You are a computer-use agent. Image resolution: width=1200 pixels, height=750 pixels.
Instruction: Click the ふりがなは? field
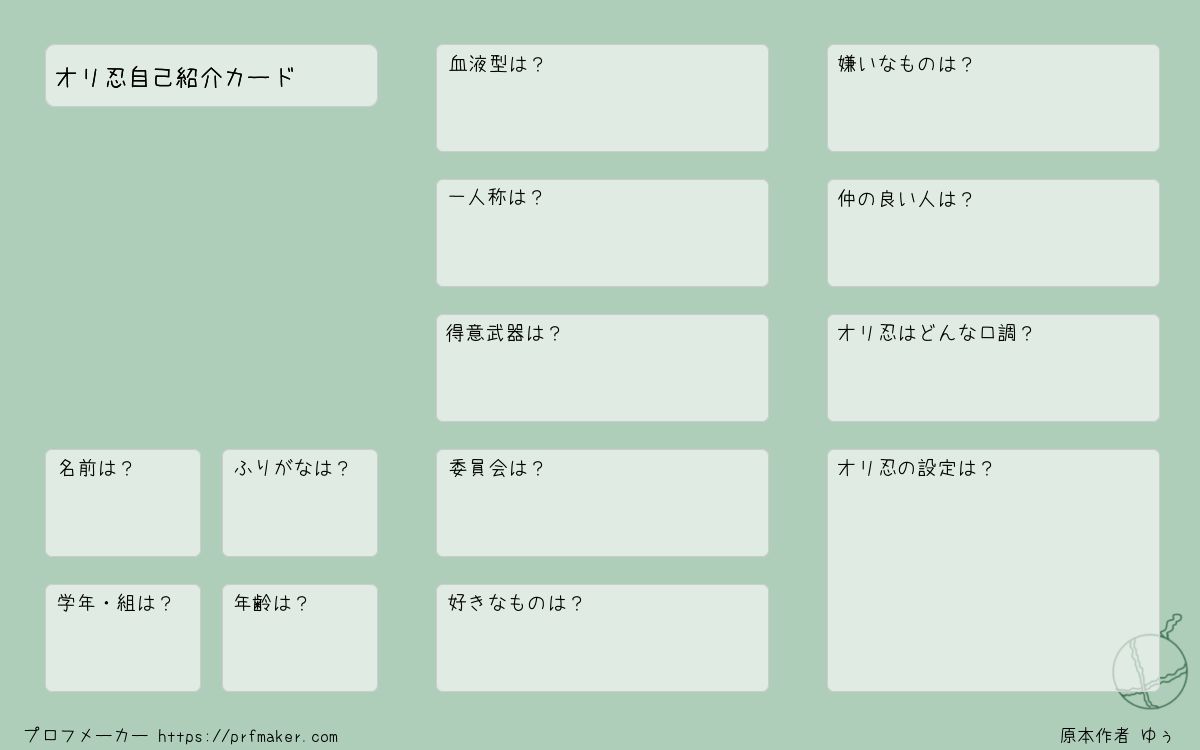[300, 503]
